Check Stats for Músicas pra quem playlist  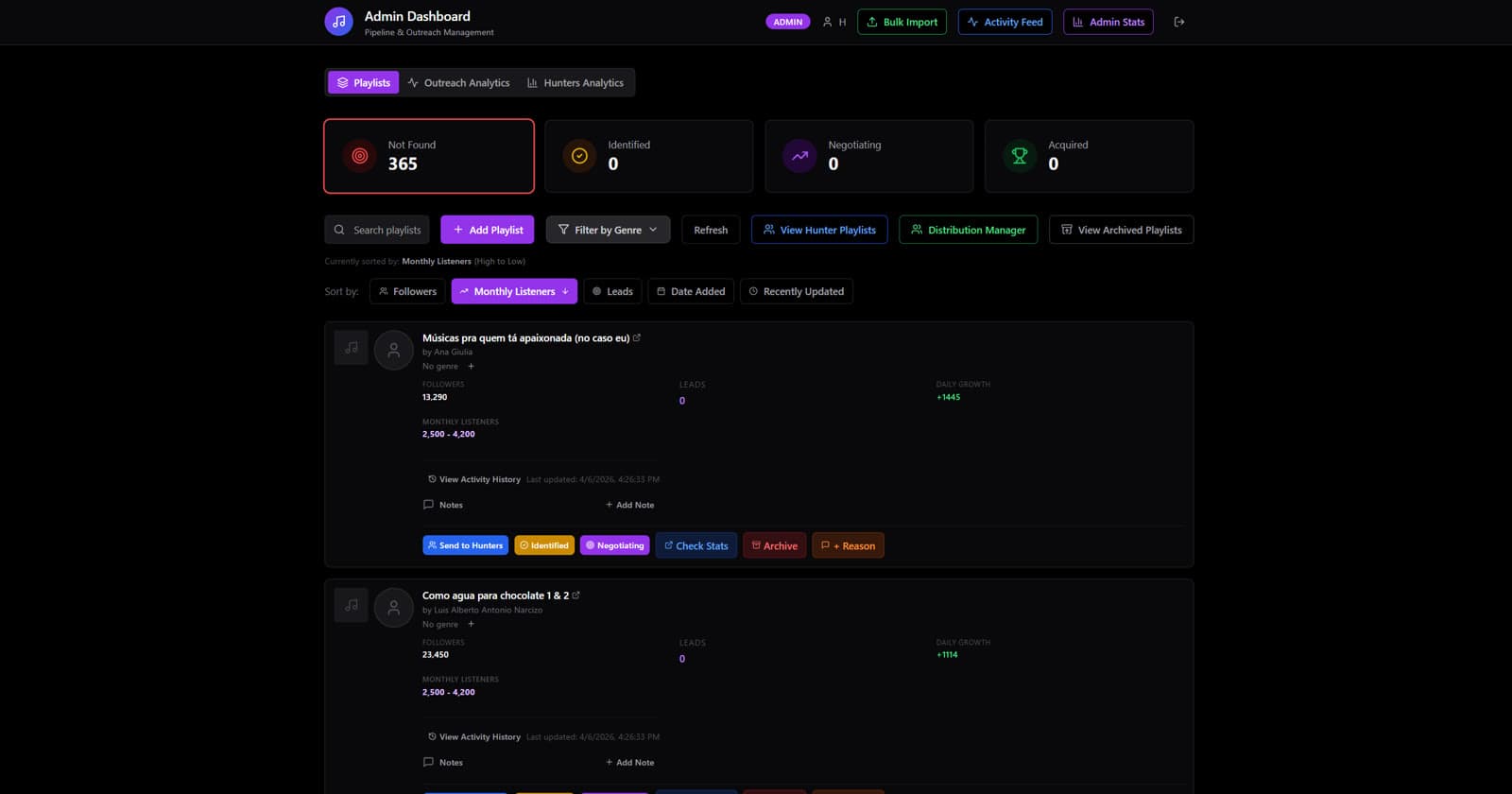point(696,545)
